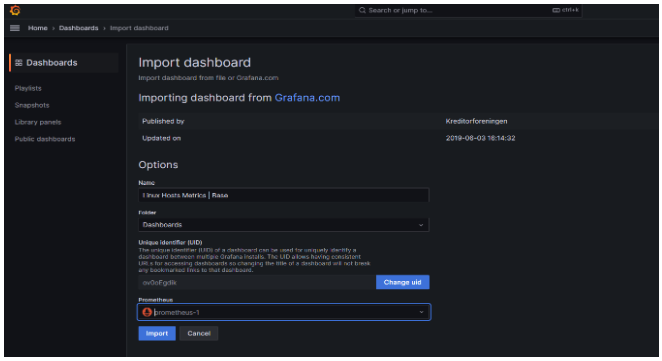Click the Prometheus datasource flame icon

pos(147,312)
